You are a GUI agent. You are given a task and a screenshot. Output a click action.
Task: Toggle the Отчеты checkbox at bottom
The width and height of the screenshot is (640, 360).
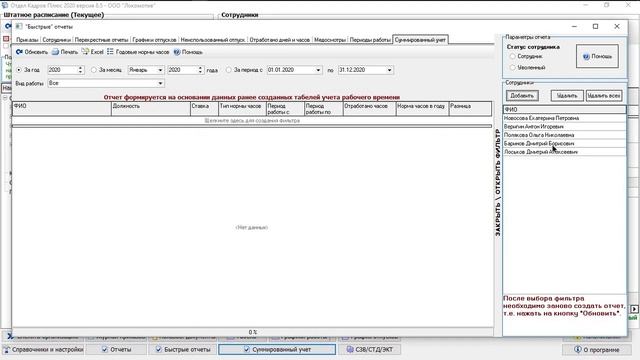104,349
